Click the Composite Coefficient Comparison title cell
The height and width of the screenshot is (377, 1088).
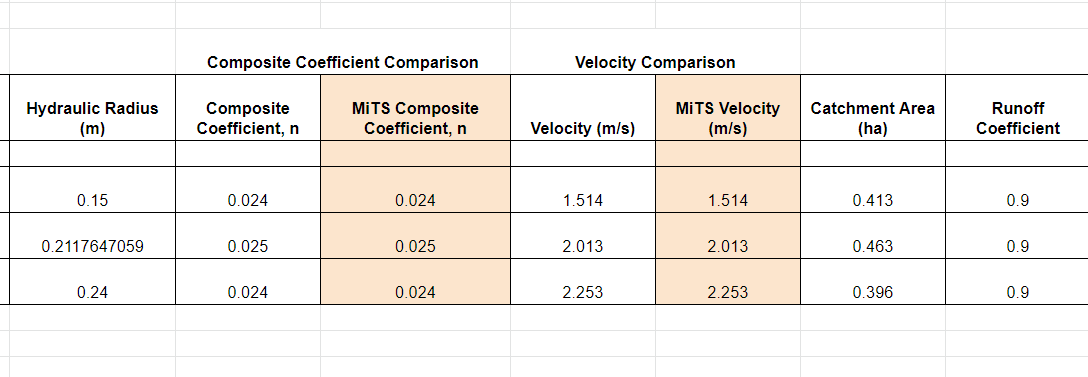pyautogui.click(x=343, y=62)
